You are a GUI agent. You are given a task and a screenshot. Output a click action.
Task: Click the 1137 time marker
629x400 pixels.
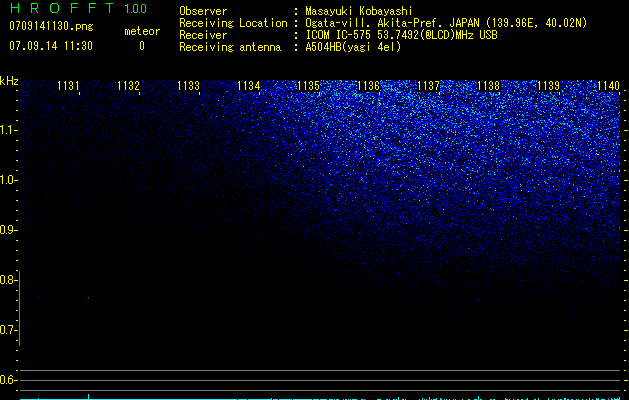click(428, 85)
